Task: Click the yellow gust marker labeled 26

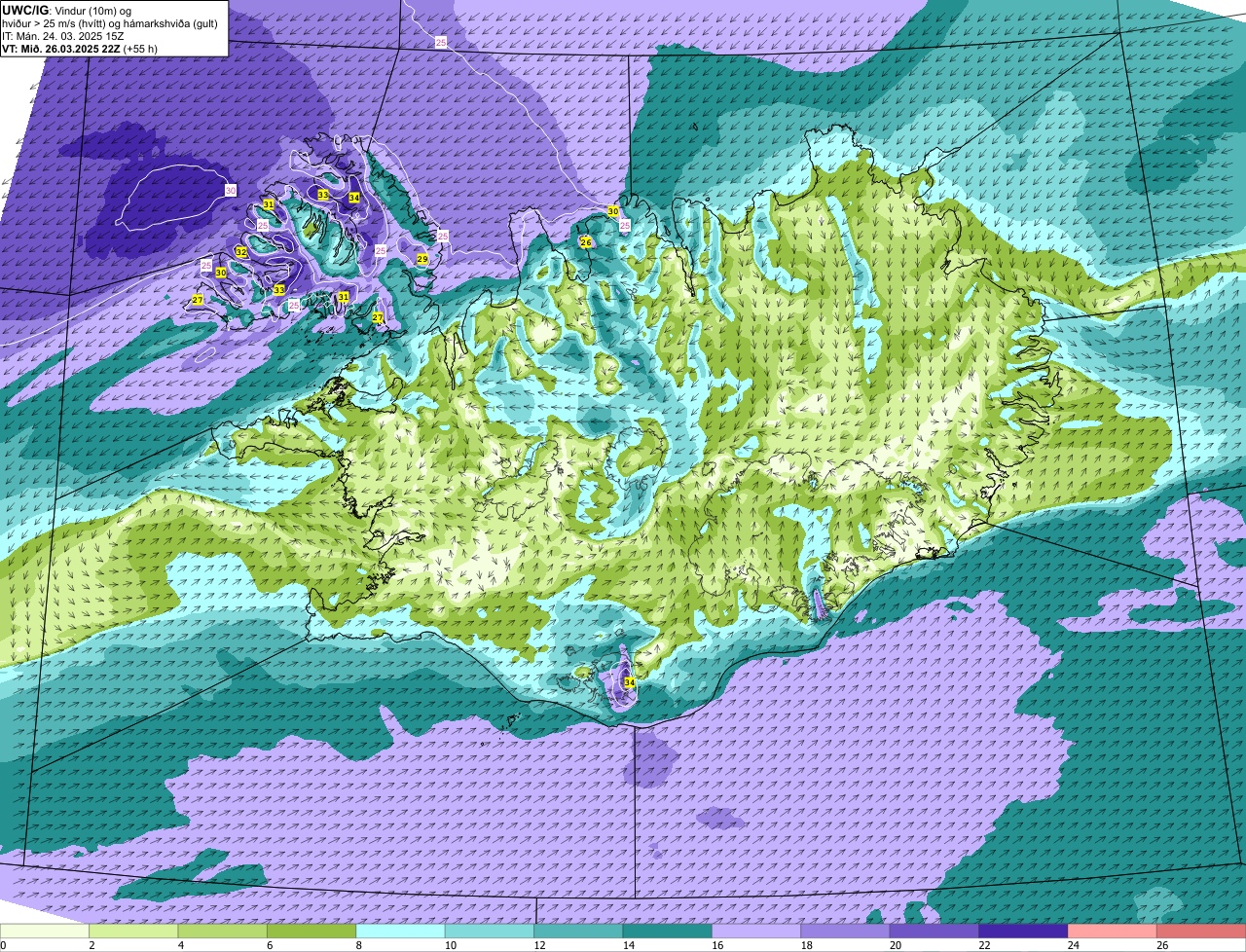Action: click(x=586, y=242)
